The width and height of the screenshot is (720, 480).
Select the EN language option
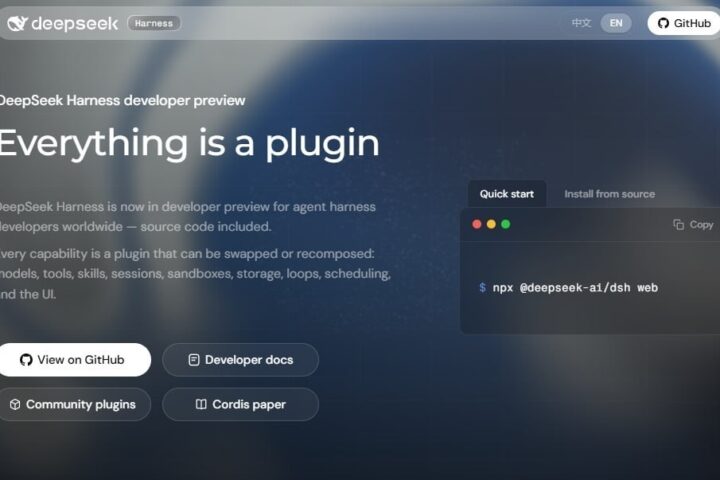pos(616,23)
